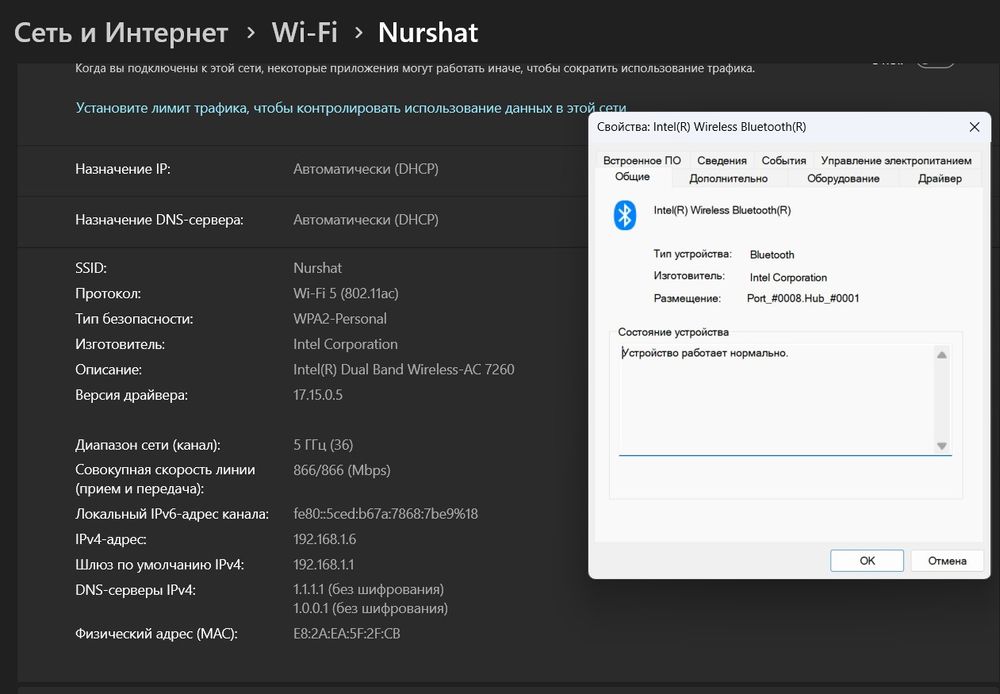This screenshot has height=694, width=1000.
Task: Click Автоматически (DHCP) next to Назначение IP
Action: (x=366, y=169)
